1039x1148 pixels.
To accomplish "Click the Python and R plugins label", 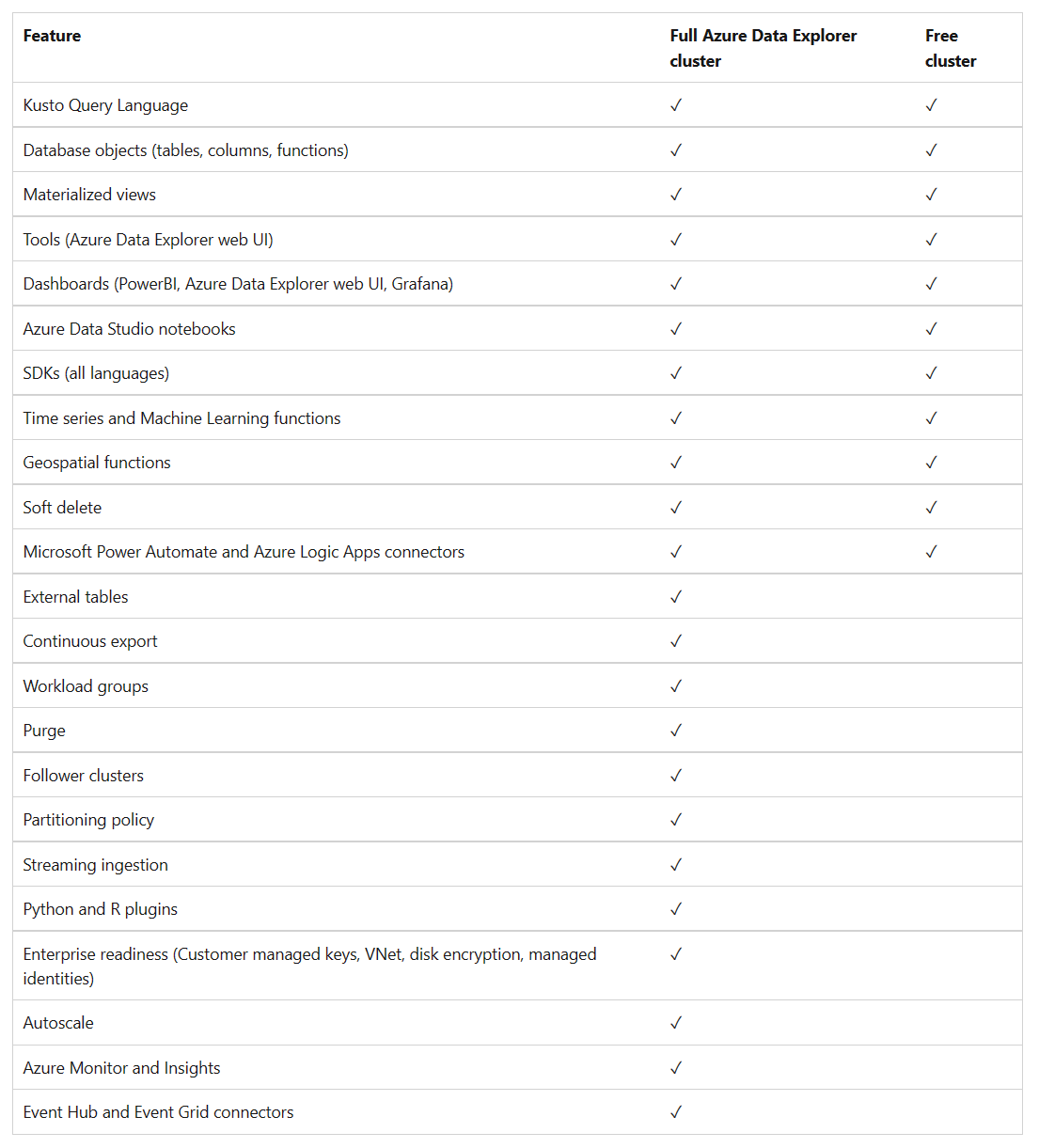I will point(101,909).
